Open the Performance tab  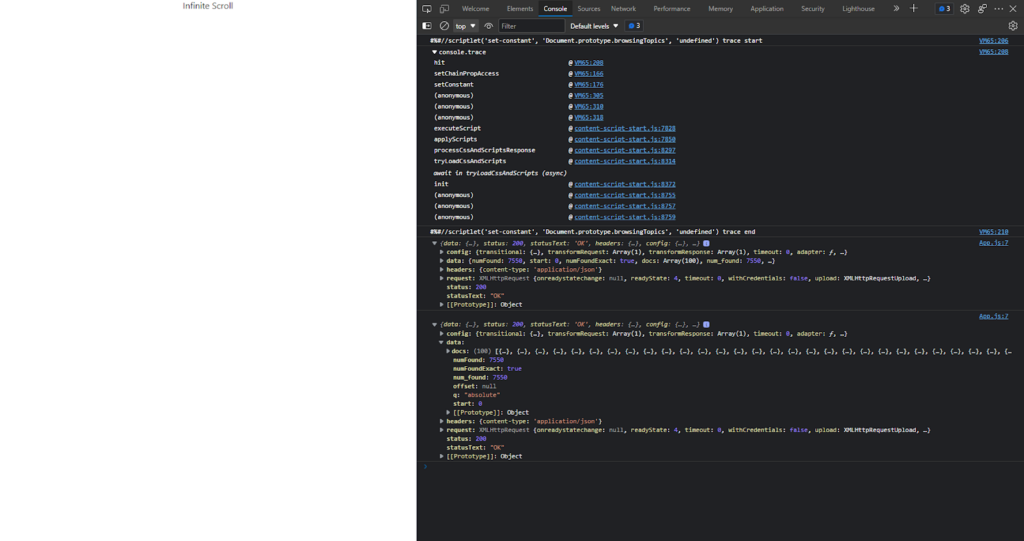coord(671,8)
